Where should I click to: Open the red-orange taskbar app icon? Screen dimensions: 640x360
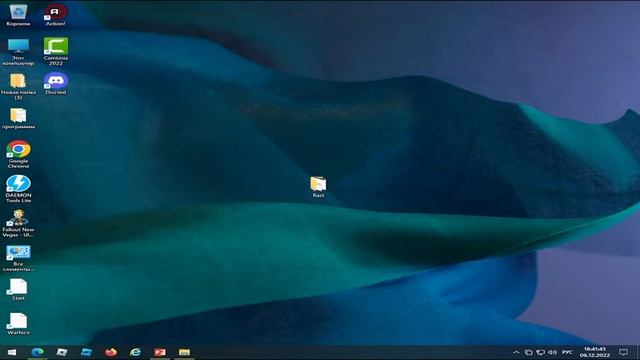[111, 352]
